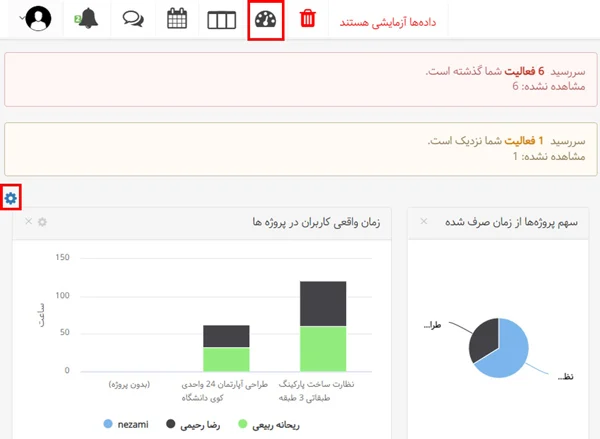Viewport: 600px width, 439px height.
Task: Open the calendar view icon
Action: [177, 19]
